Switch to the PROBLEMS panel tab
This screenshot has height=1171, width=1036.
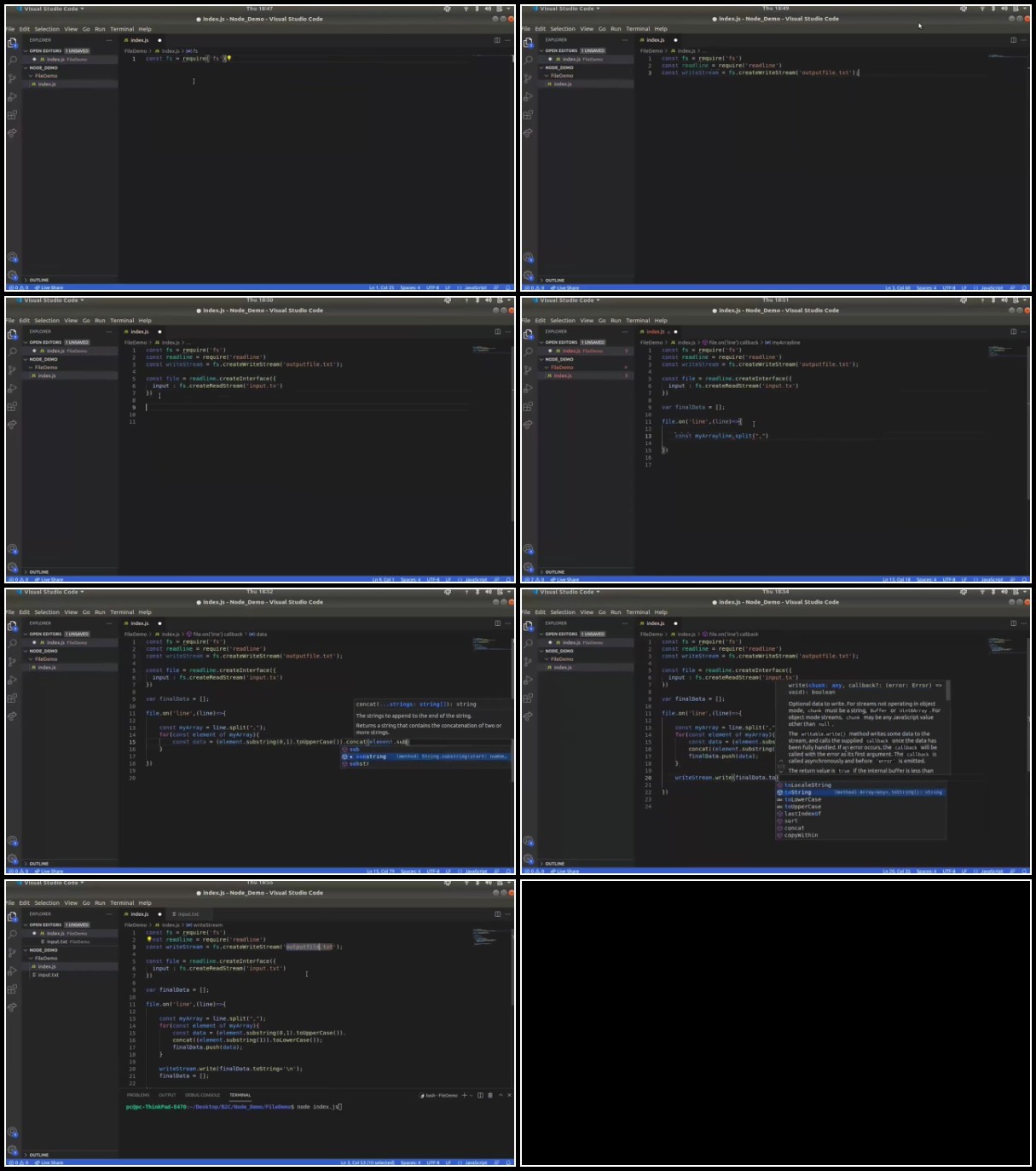click(x=138, y=1095)
